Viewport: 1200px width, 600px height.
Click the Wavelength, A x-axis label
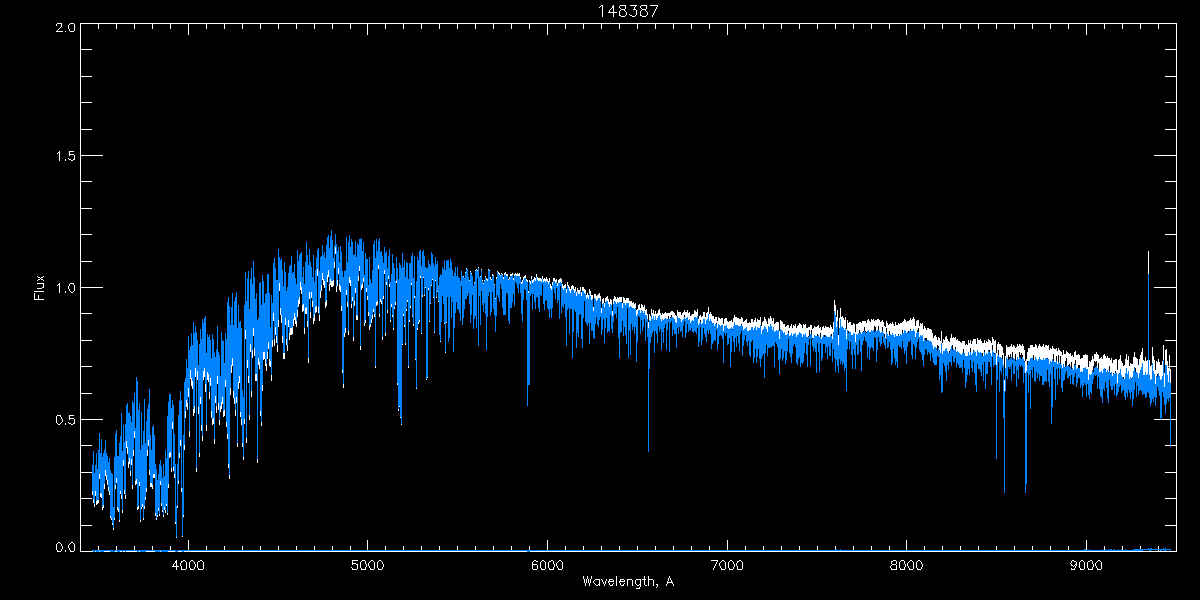(627, 581)
